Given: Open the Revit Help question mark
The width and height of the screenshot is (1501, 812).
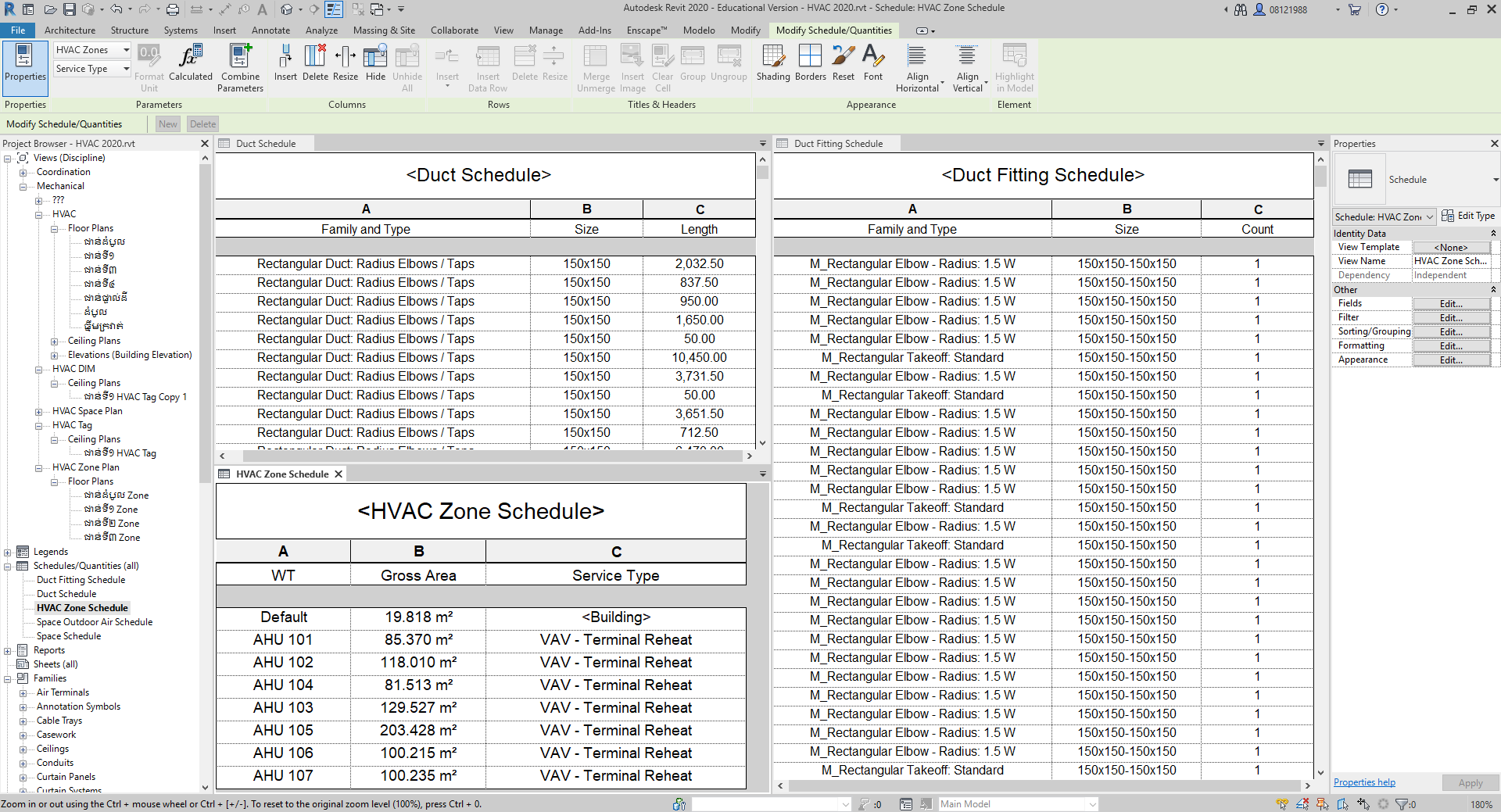Looking at the screenshot, I should coord(1382,9).
